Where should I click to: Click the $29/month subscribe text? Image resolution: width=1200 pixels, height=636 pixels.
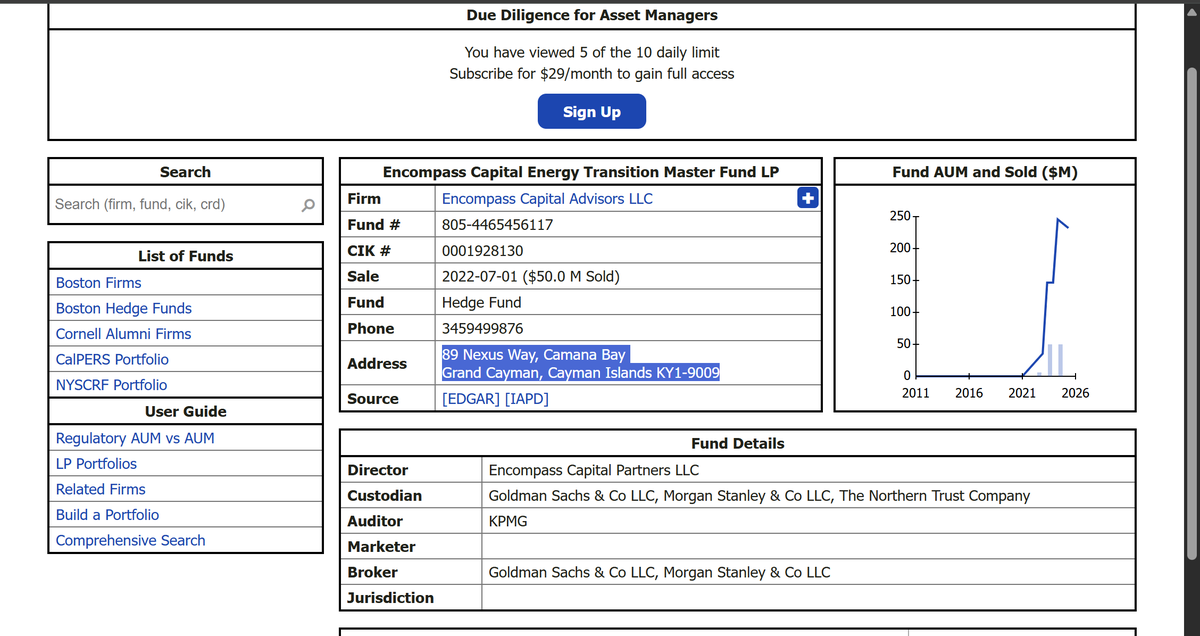click(592, 74)
